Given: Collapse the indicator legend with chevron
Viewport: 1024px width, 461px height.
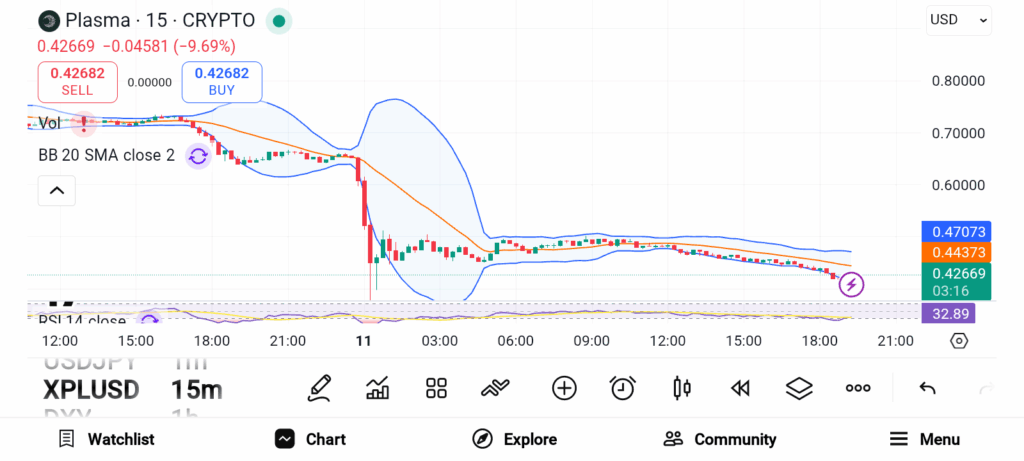Looking at the screenshot, I should tap(57, 190).
